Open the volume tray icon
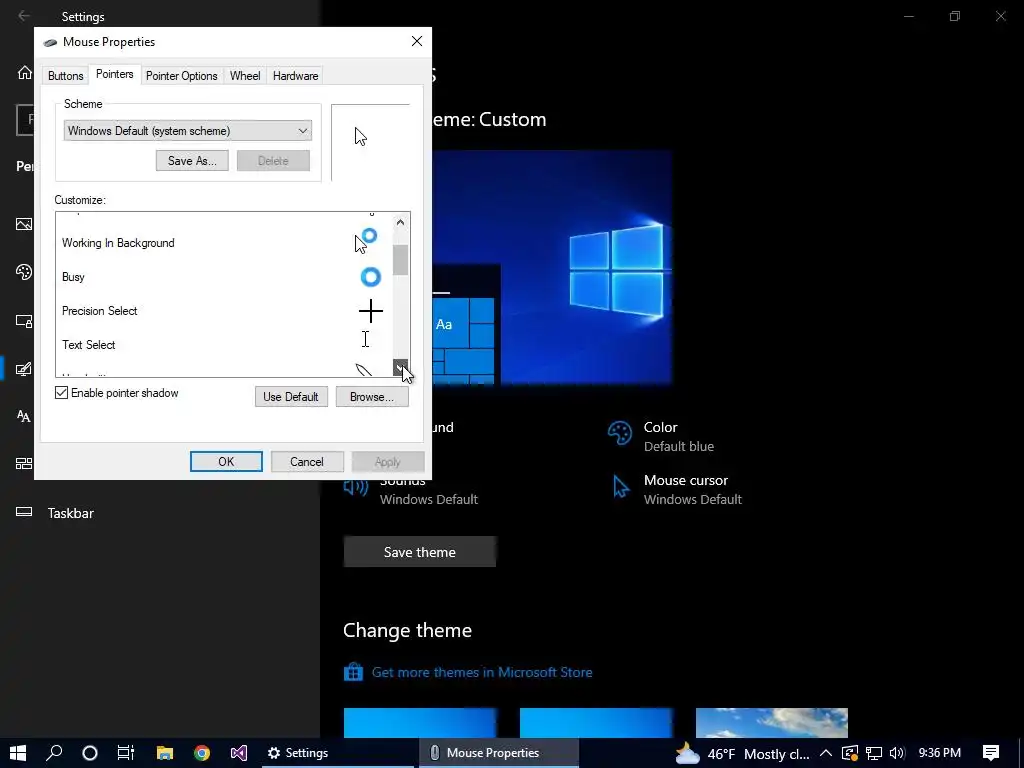 897,753
